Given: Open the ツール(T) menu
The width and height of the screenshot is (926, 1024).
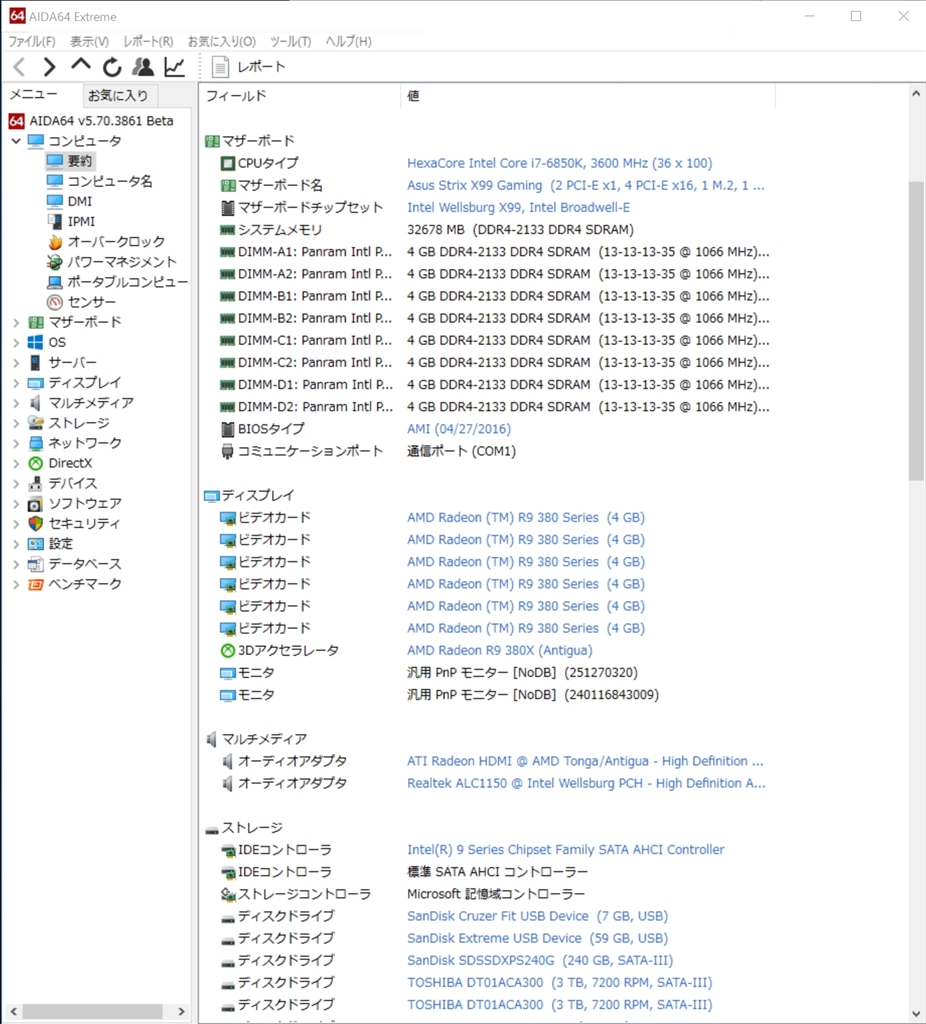Looking at the screenshot, I should tap(291, 41).
